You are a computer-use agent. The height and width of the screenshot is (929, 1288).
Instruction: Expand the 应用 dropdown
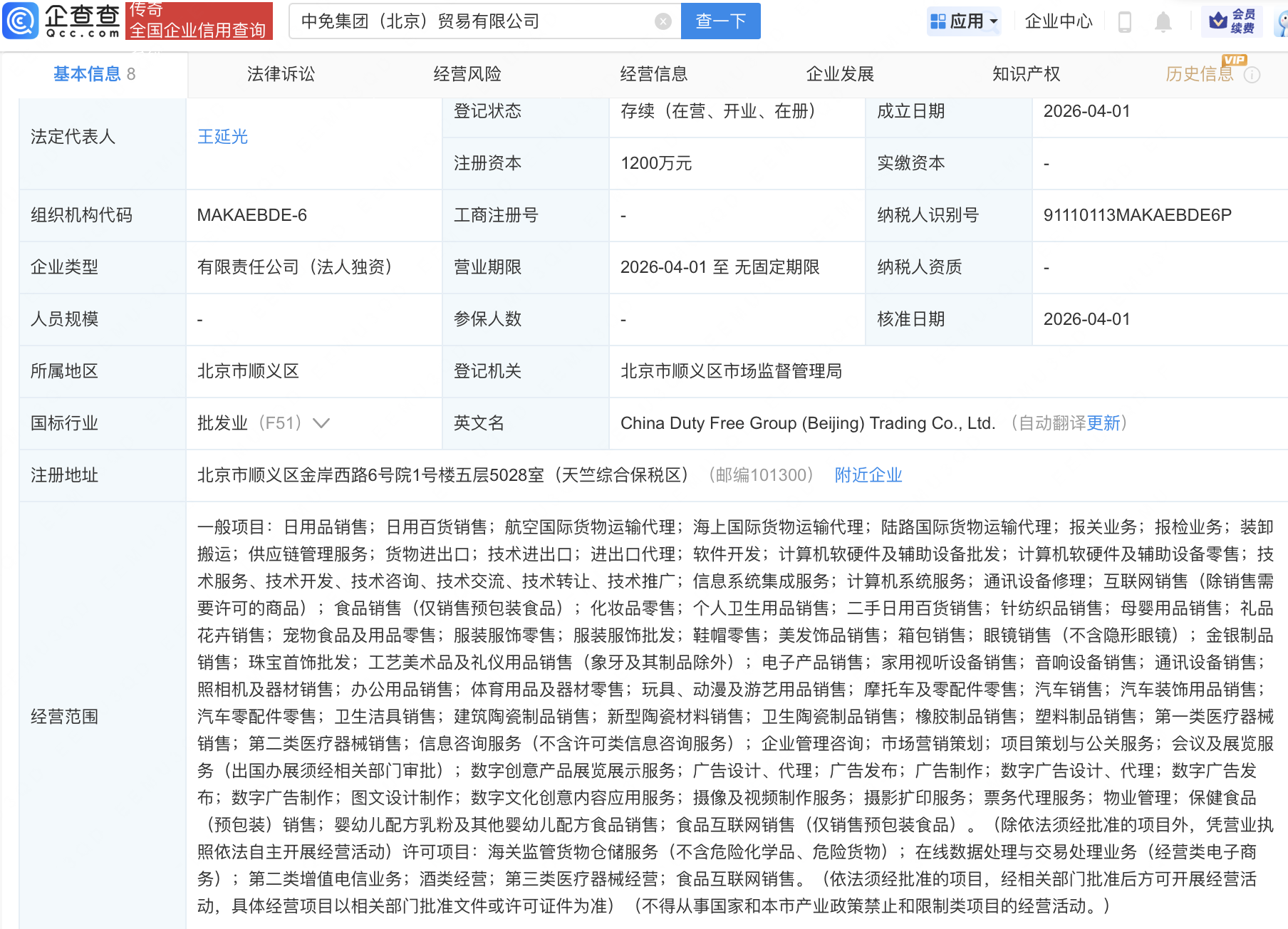964,21
